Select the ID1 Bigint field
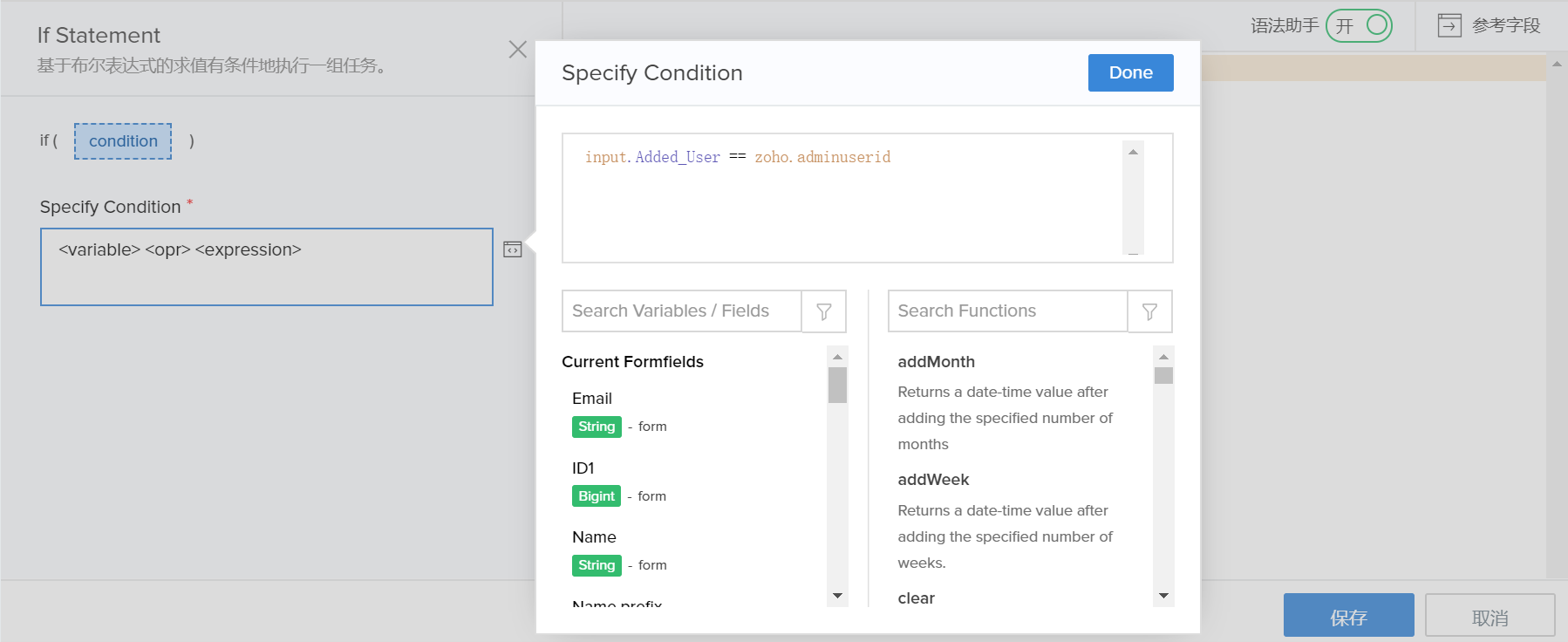Viewport: 1568px width, 642px height. tap(583, 468)
